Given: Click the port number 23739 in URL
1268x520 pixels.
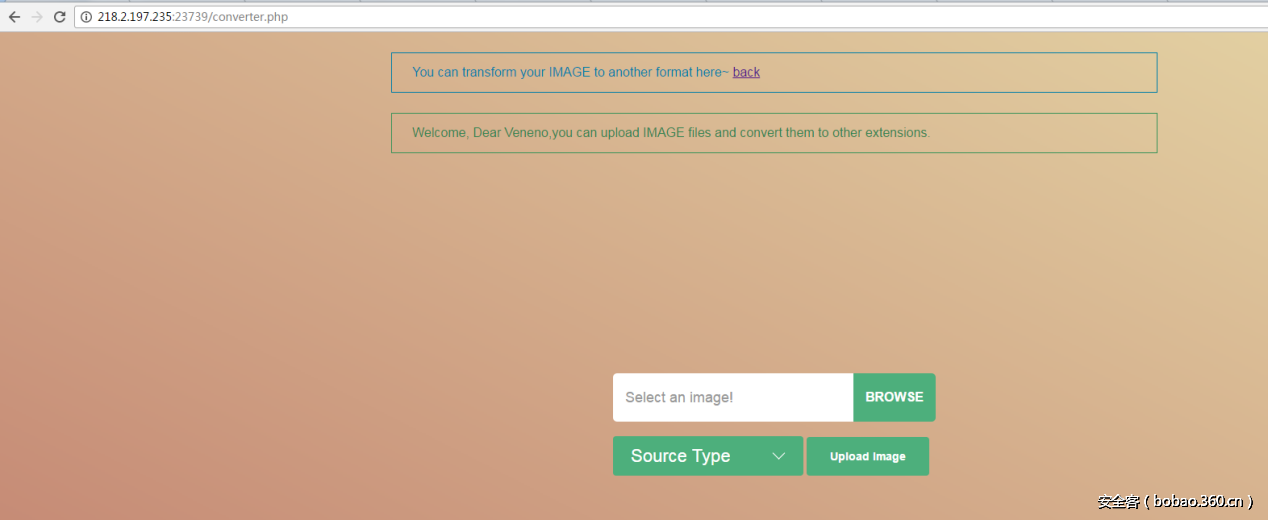Looking at the screenshot, I should click(x=190, y=17).
